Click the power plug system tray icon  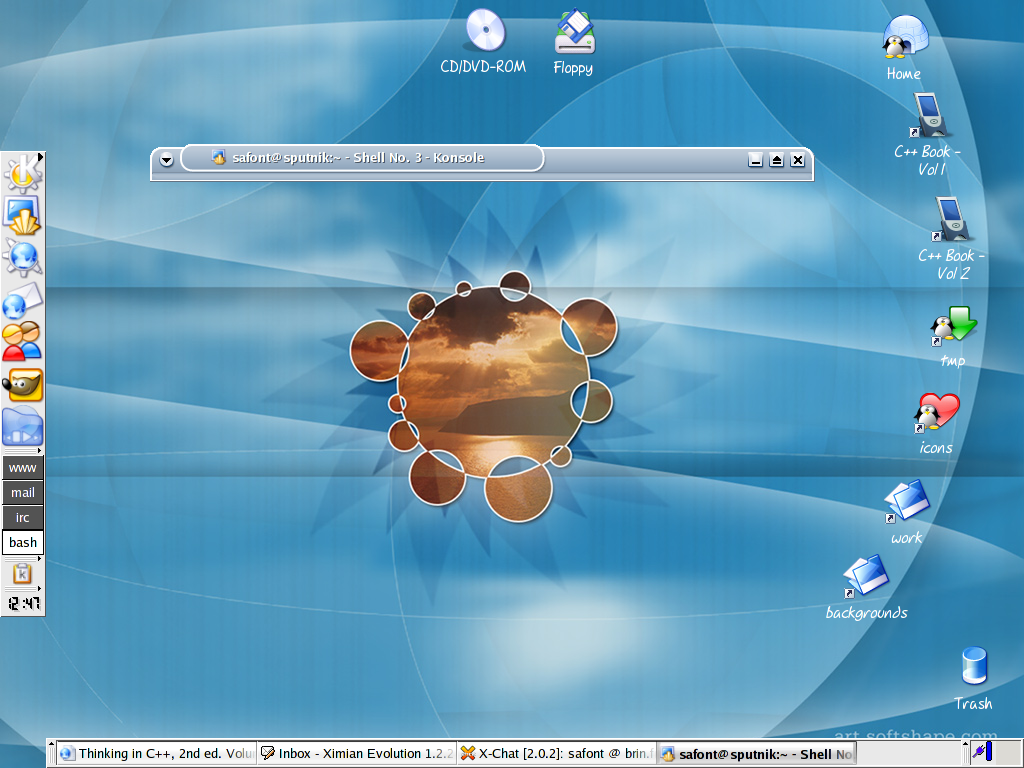(x=978, y=751)
